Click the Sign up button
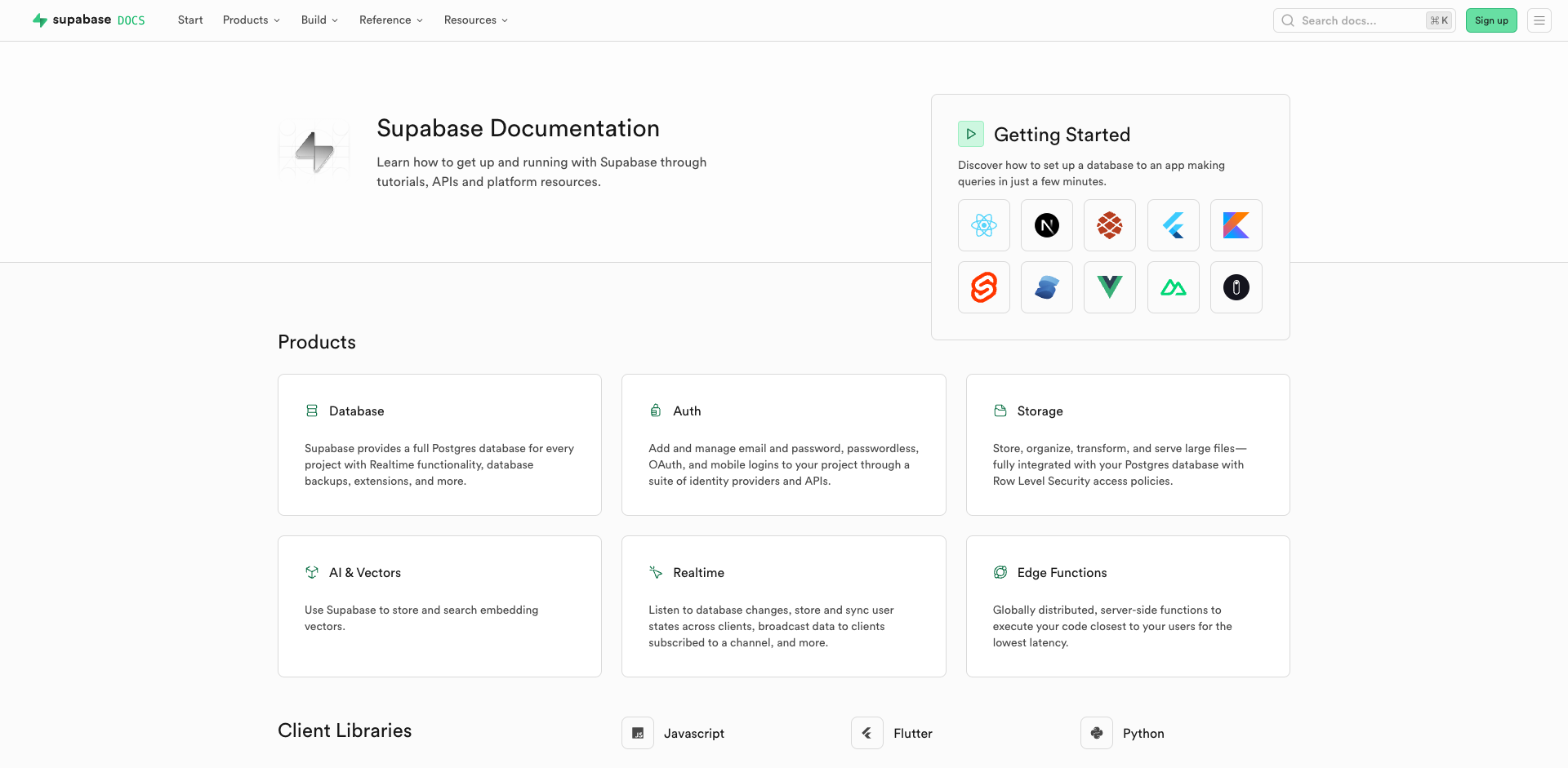Screen dimensions: 1568x768 click(x=1491, y=20)
